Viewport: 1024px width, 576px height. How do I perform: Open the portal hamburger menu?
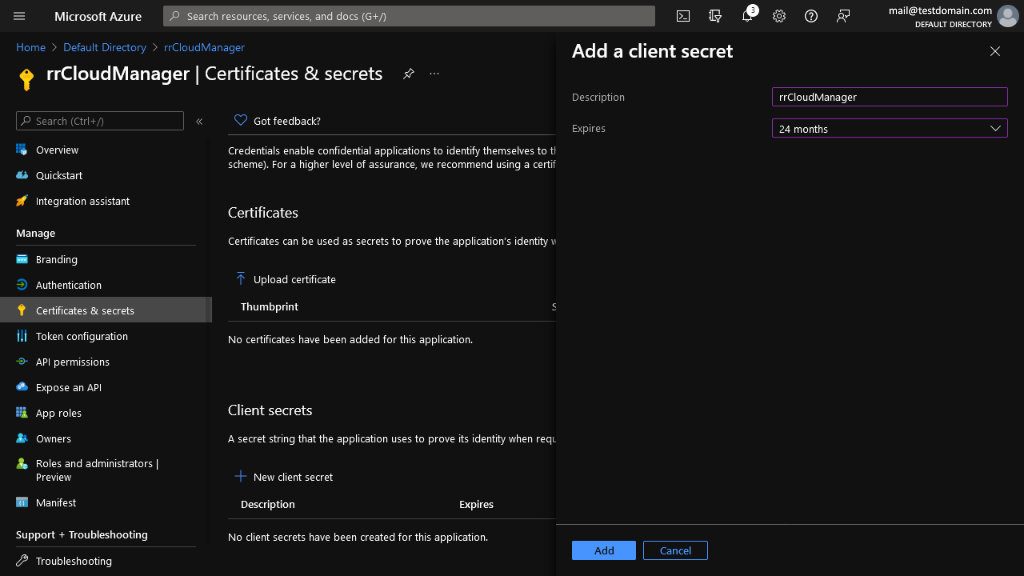(x=19, y=16)
